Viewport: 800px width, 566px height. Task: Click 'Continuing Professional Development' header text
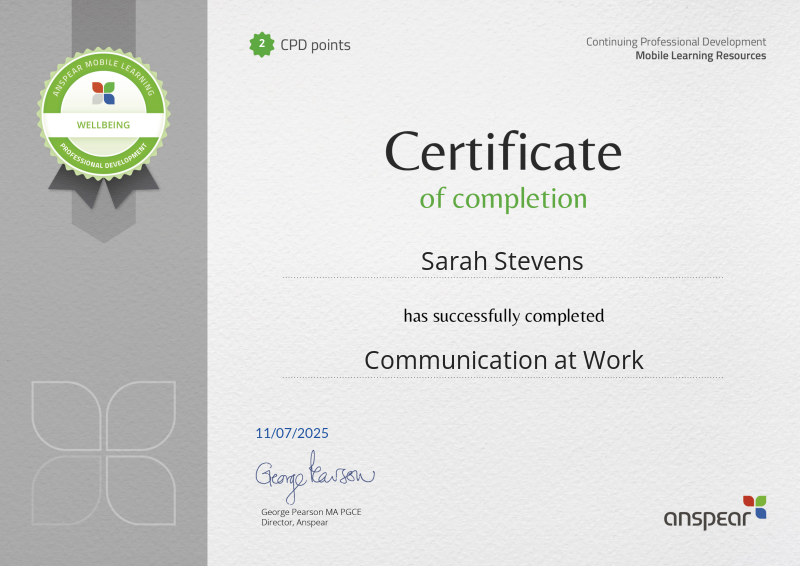pos(676,42)
